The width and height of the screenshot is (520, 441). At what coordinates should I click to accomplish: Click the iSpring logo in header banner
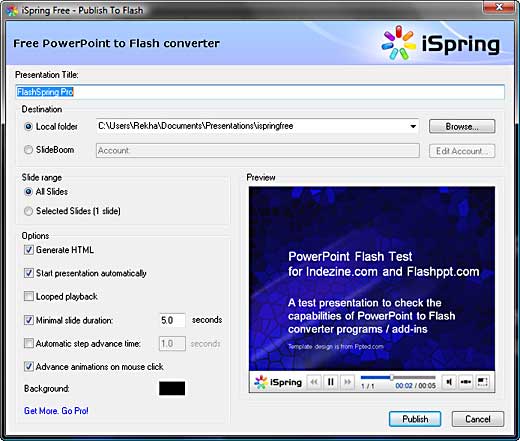pyautogui.click(x=440, y=43)
